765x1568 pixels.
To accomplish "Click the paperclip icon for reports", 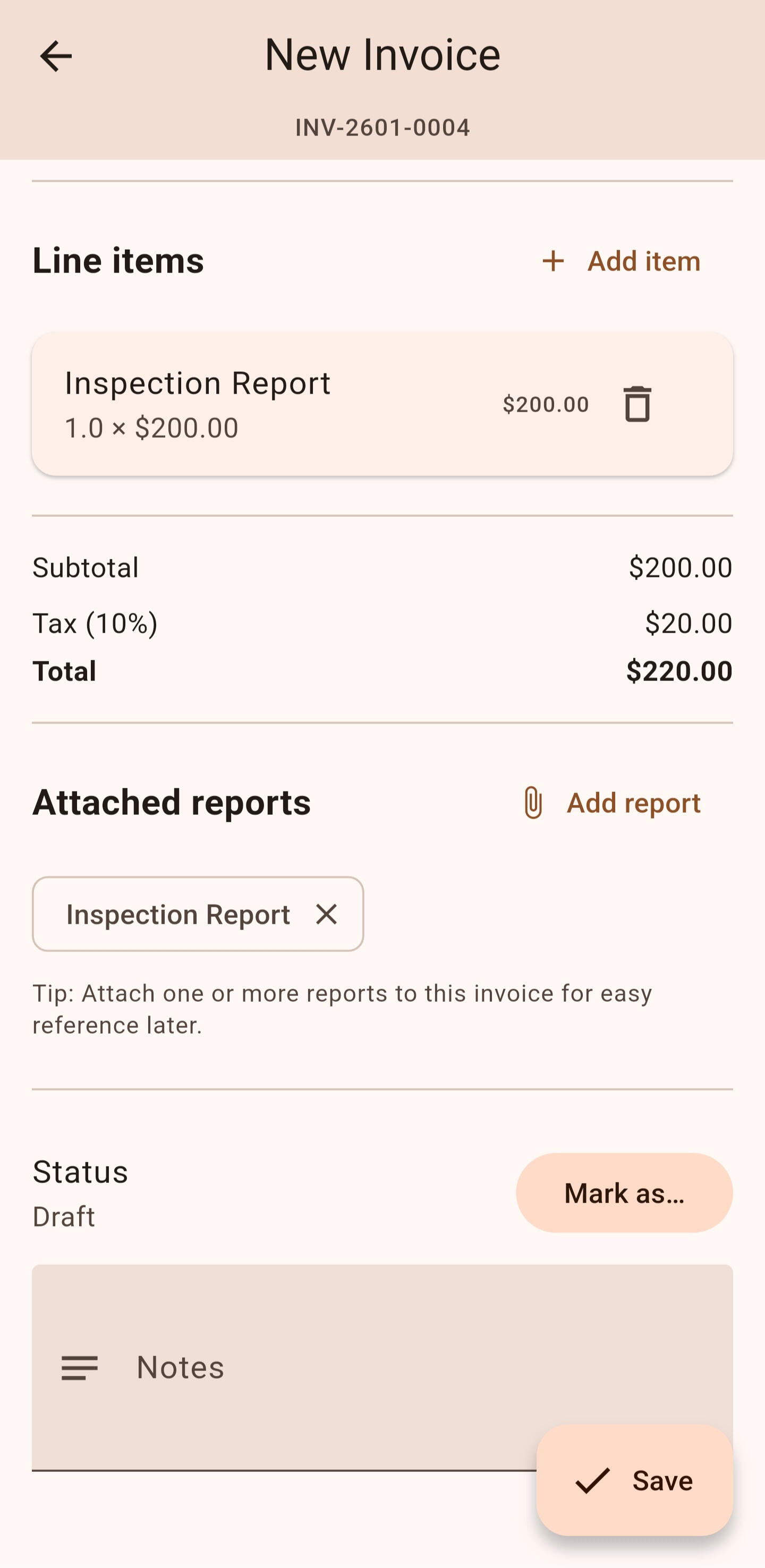I will (x=533, y=803).
